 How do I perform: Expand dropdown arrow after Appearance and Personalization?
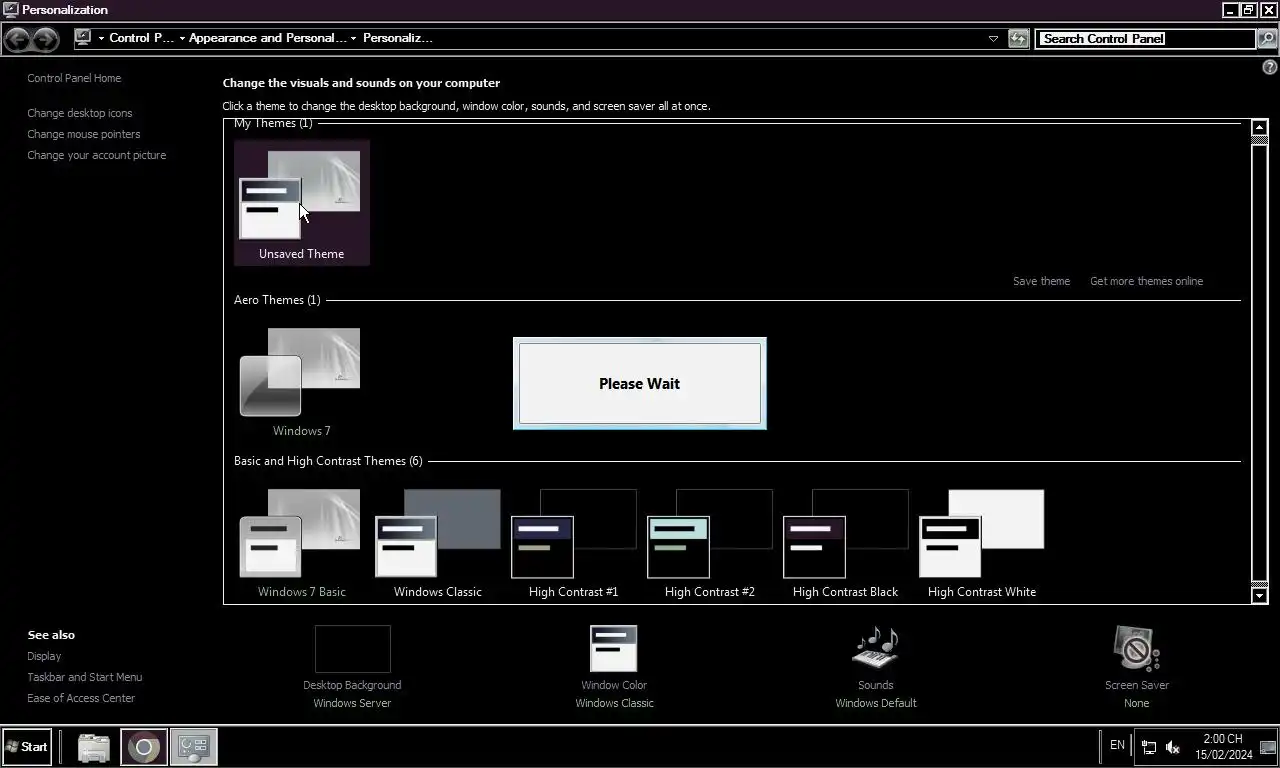pyautogui.click(x=354, y=39)
